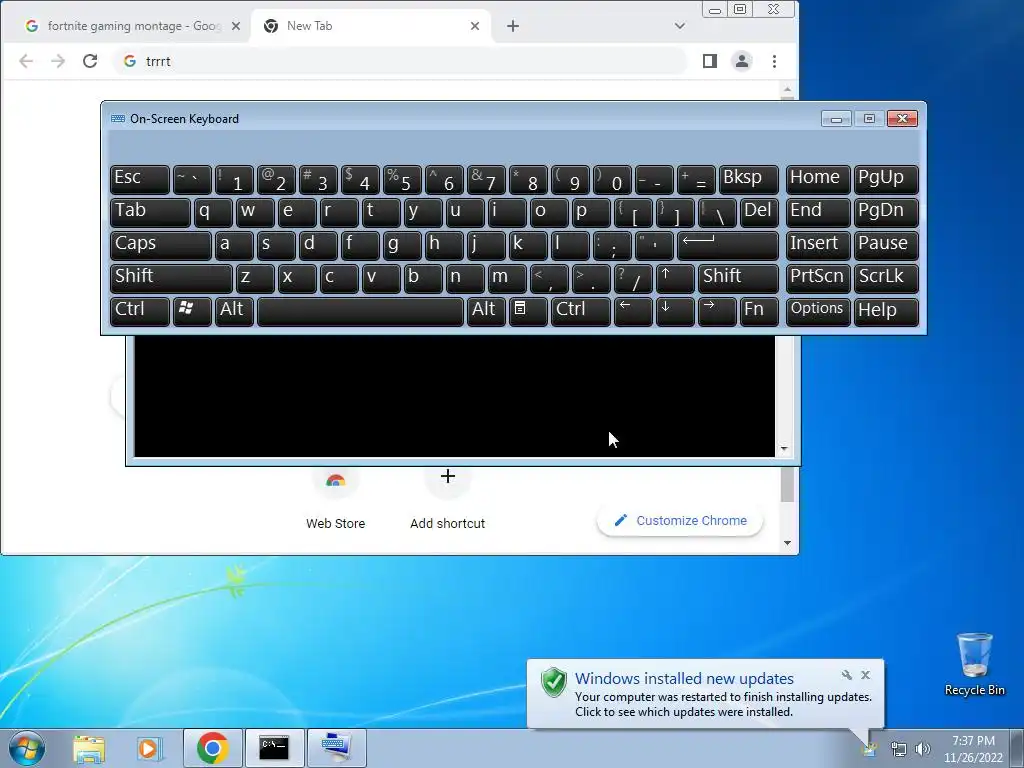The image size is (1024, 768).
Task: Toggle the right Alt key
Action: coord(485,312)
